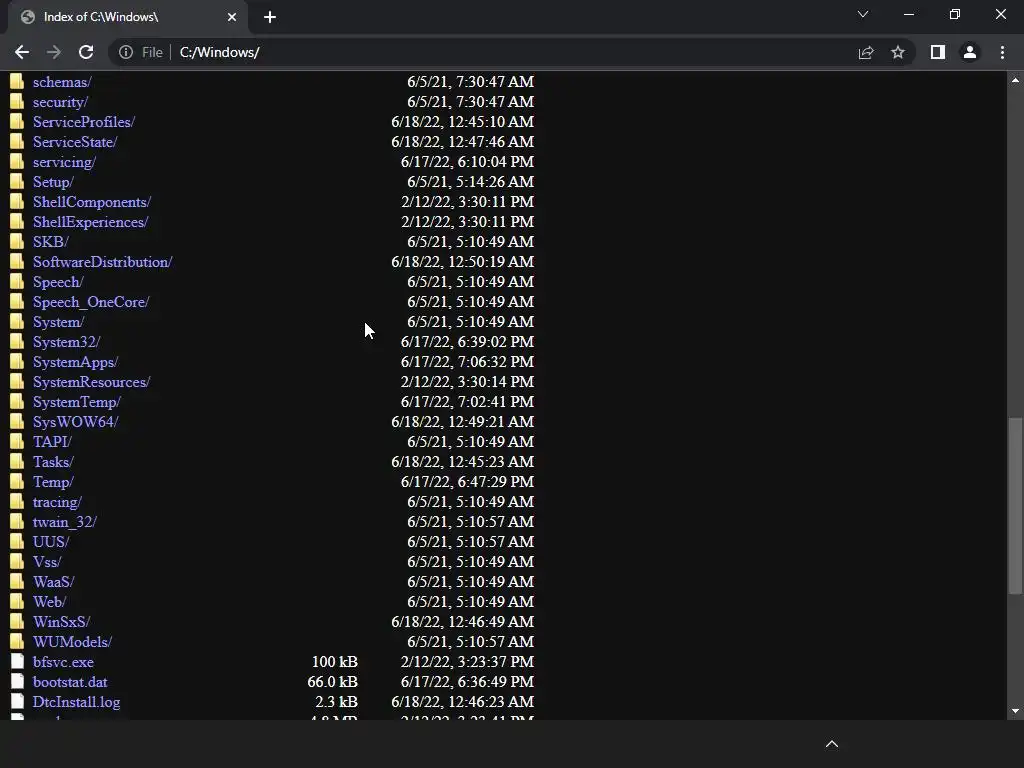
Task: Click the scrollbar down arrow
Action: [x=1015, y=711]
